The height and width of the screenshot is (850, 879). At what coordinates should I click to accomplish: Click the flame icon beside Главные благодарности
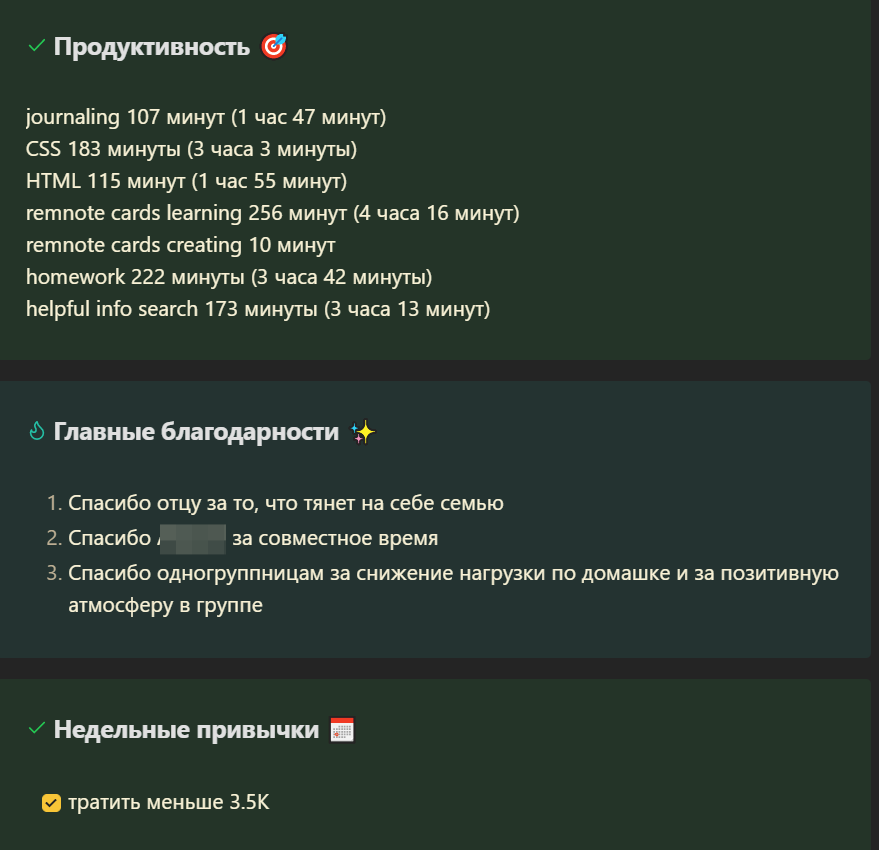(36, 431)
